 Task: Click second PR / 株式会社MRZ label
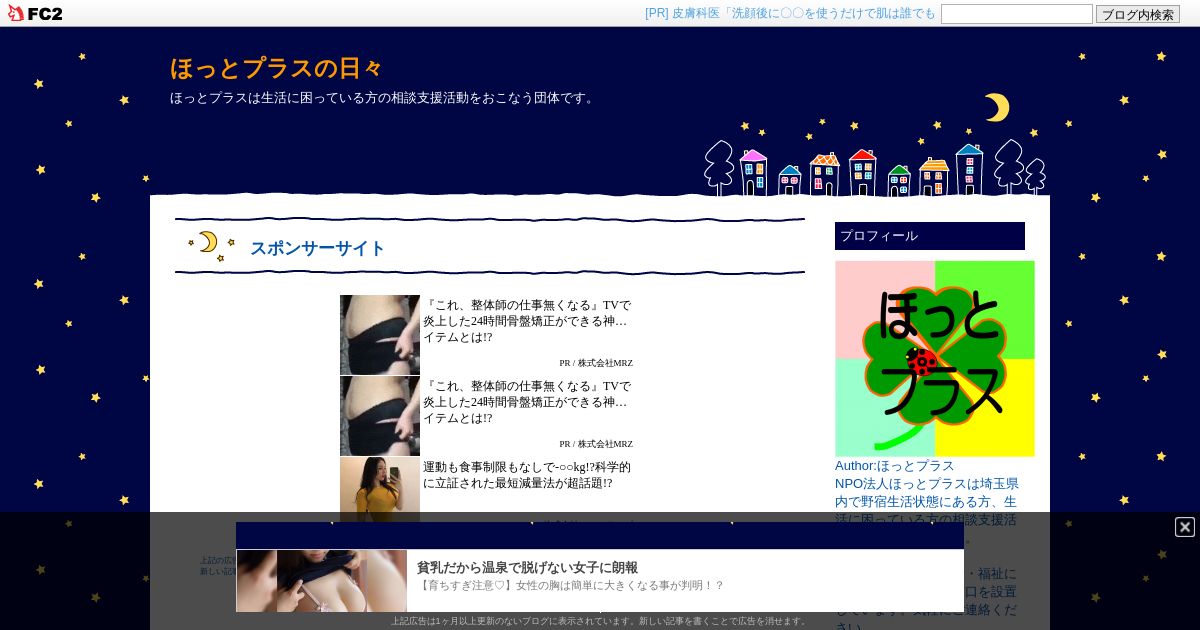pos(596,444)
